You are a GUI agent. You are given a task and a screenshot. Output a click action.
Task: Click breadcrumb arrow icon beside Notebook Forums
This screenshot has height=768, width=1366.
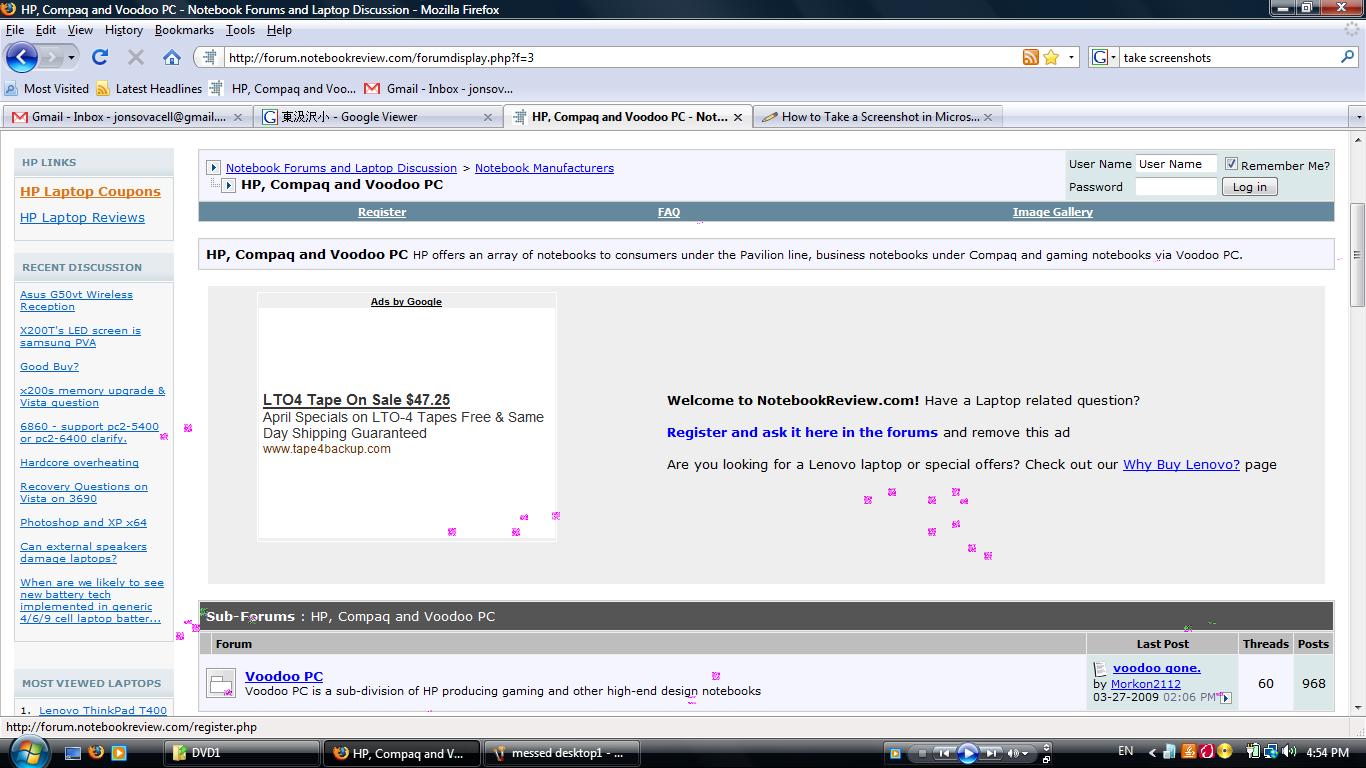tap(213, 168)
